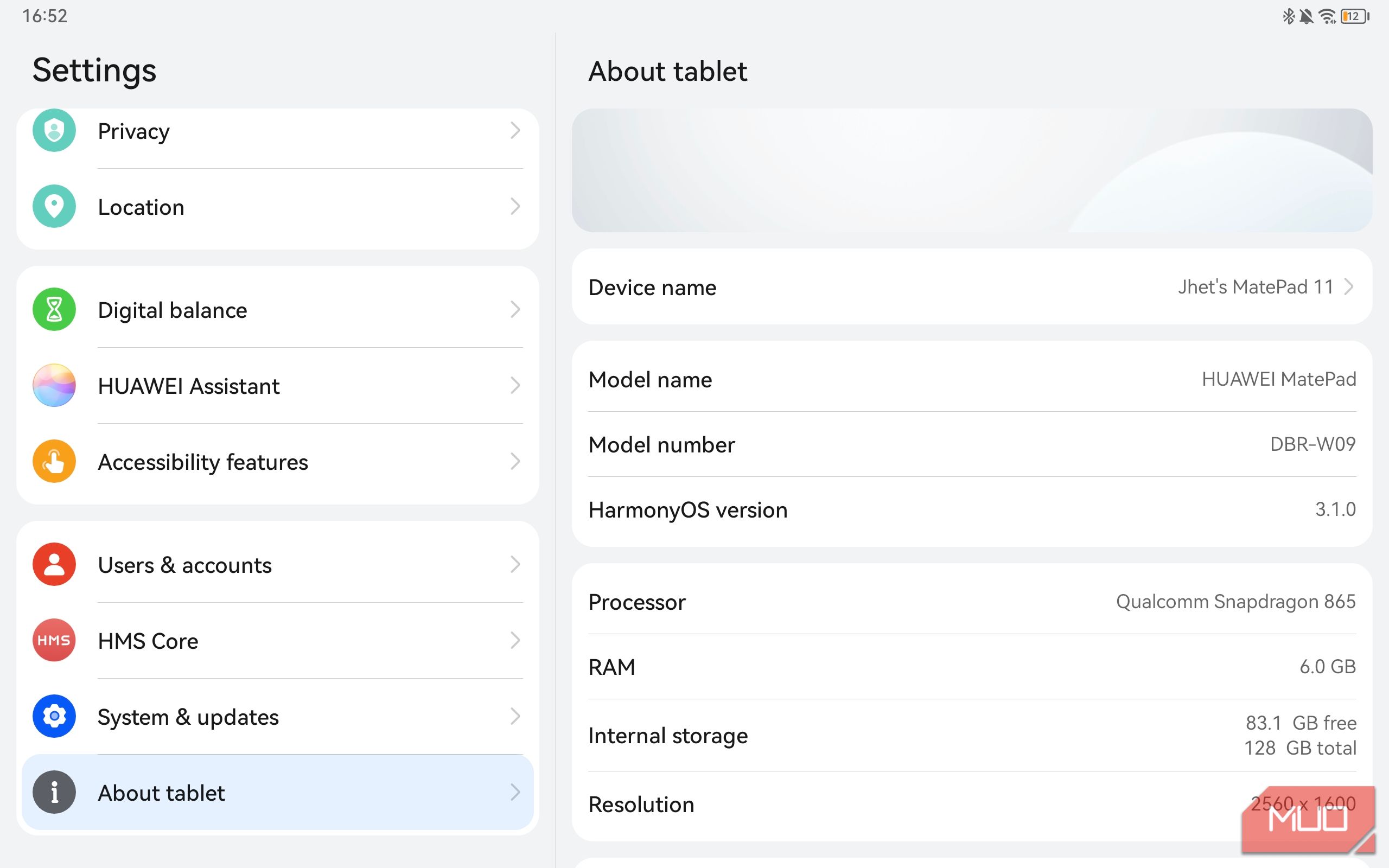Tap the Model name row label
Viewport: 1389px width, 868px height.
(x=651, y=379)
